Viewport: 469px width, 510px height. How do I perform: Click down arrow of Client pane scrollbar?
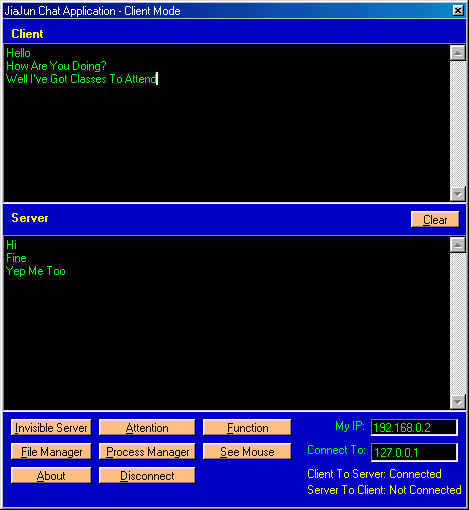coord(458,194)
